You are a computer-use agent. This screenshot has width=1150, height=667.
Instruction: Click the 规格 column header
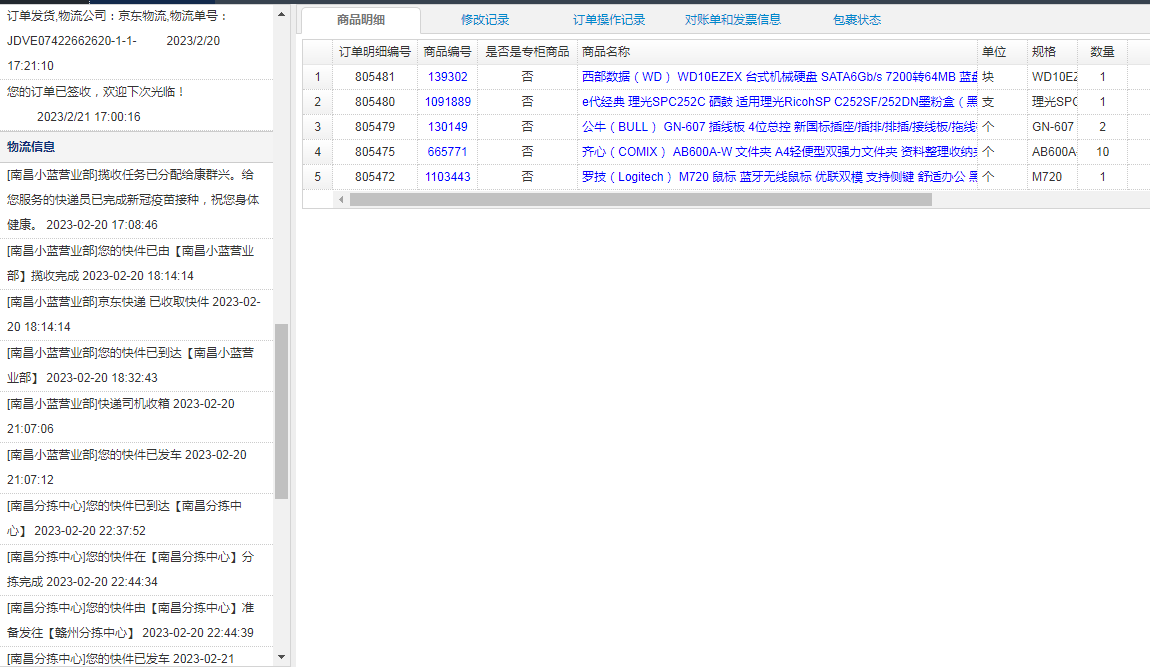[1052, 52]
